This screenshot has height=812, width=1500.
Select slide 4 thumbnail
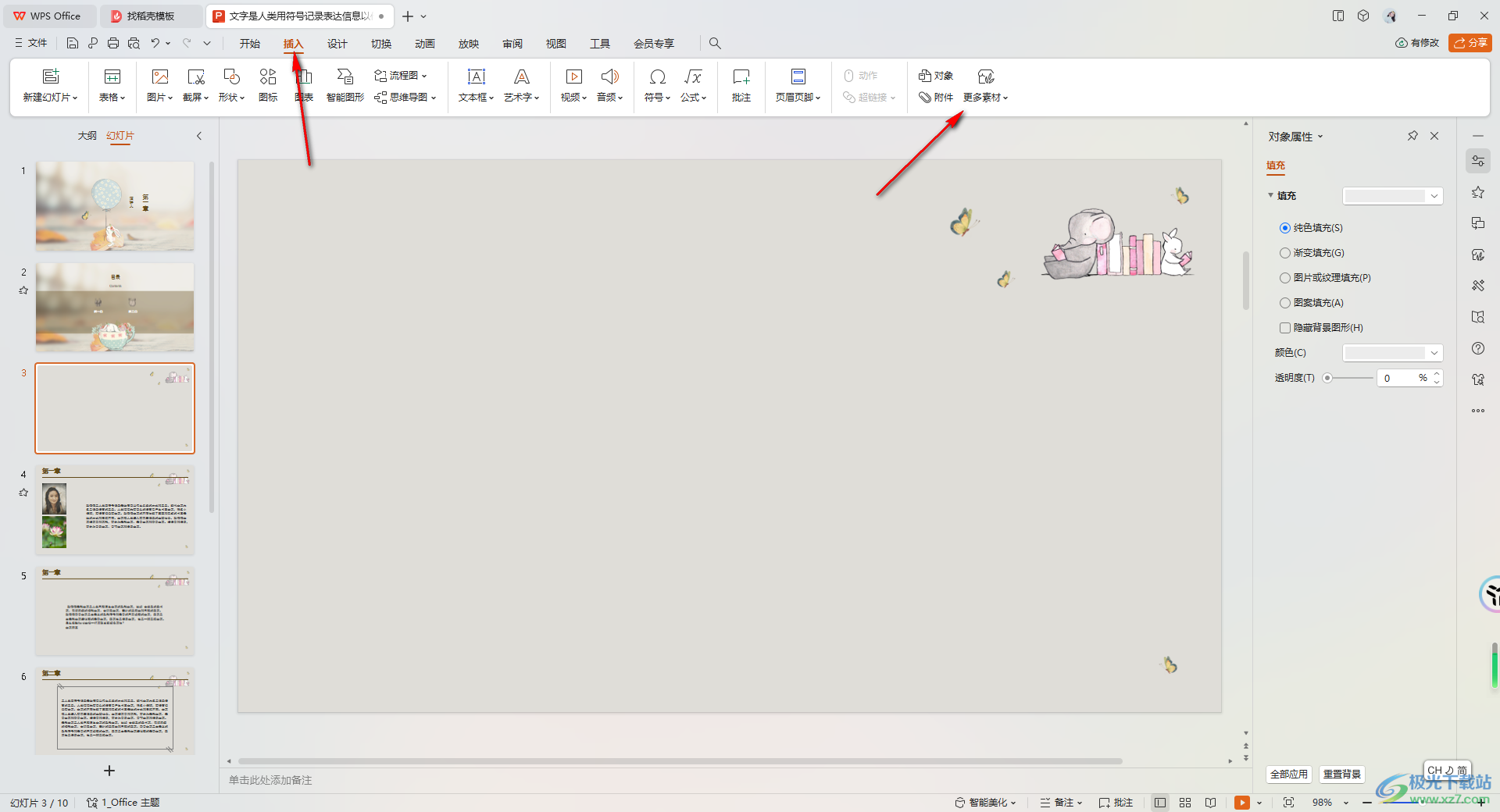[115, 510]
